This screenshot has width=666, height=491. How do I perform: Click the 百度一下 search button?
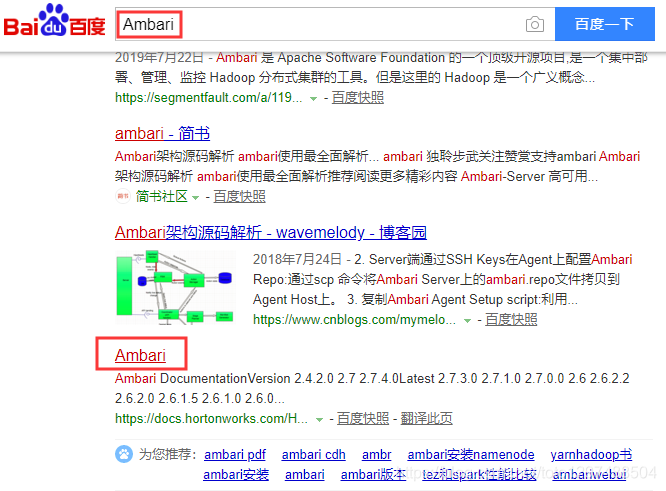coord(604,24)
